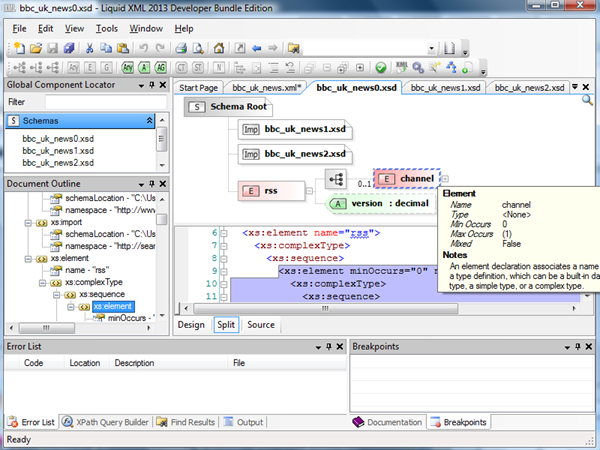Collapse xs:sequence node in Document Outline
The width and height of the screenshot is (600, 450).
(57, 295)
